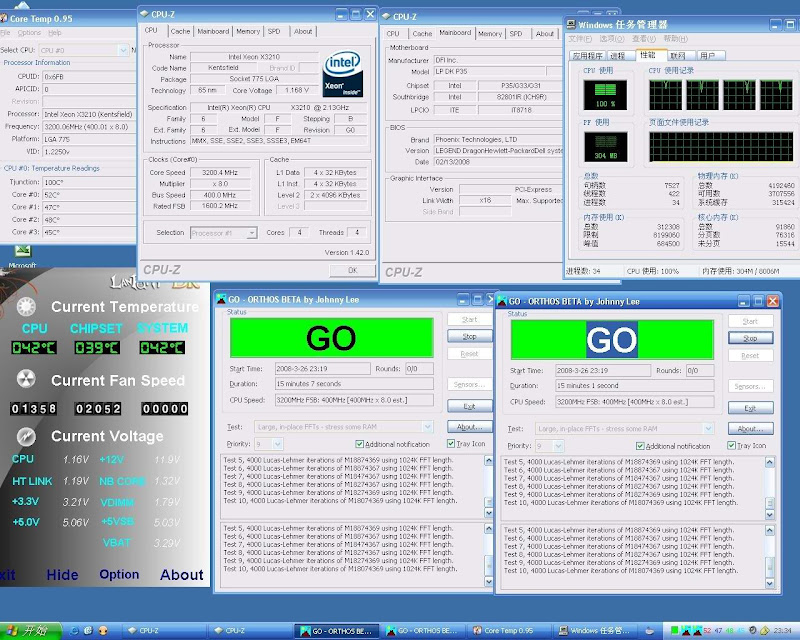Image resolution: width=800 pixels, height=640 pixels.
Task: Click the PF usage gauge showing 304 MB
Action: (x=605, y=147)
